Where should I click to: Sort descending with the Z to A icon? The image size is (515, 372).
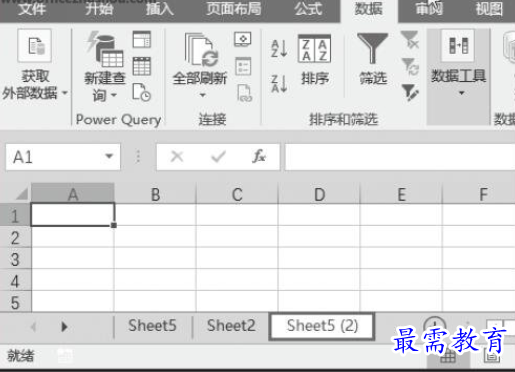click(279, 84)
